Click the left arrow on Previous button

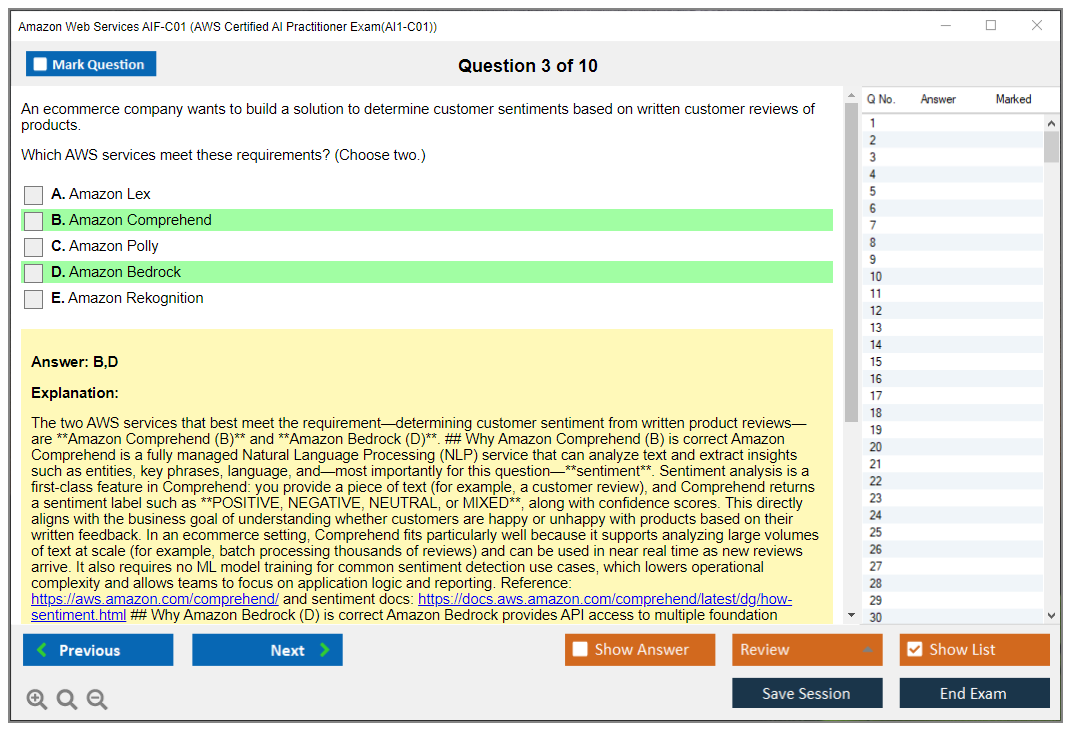click(42, 650)
